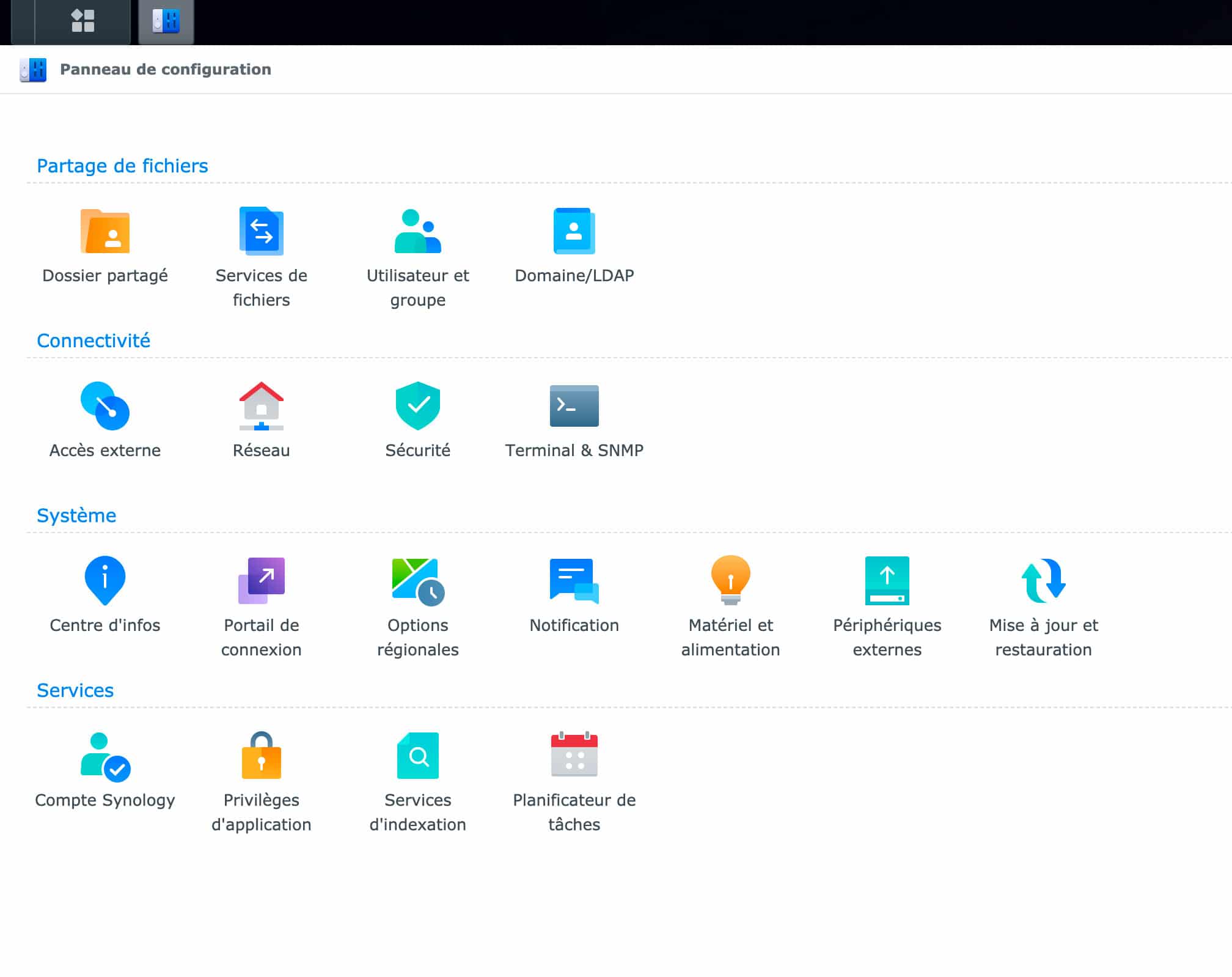The image size is (1232, 977).
Task: Open Portail de connexion icon
Action: [x=262, y=581]
